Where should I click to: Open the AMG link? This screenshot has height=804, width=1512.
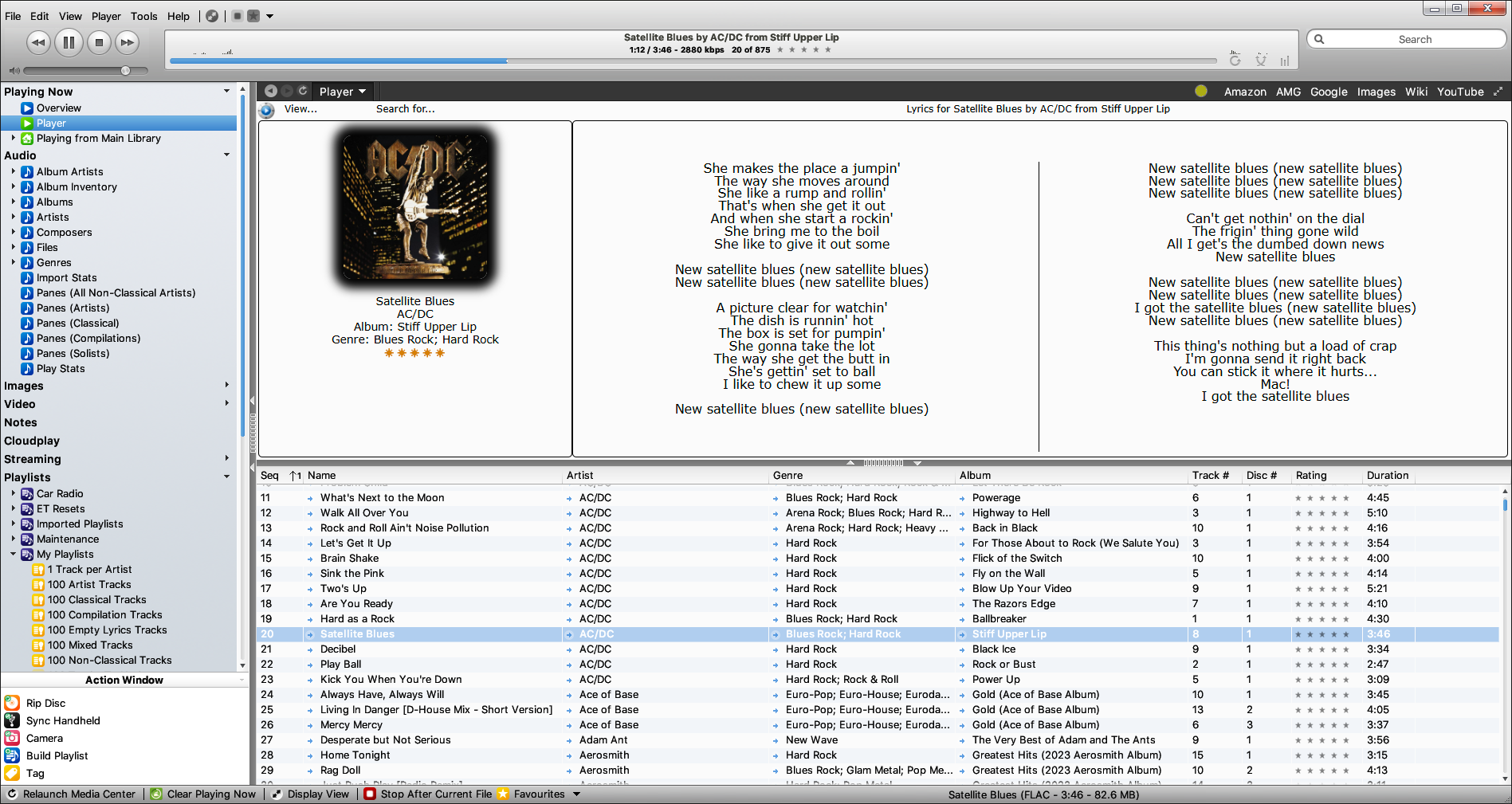click(1288, 92)
